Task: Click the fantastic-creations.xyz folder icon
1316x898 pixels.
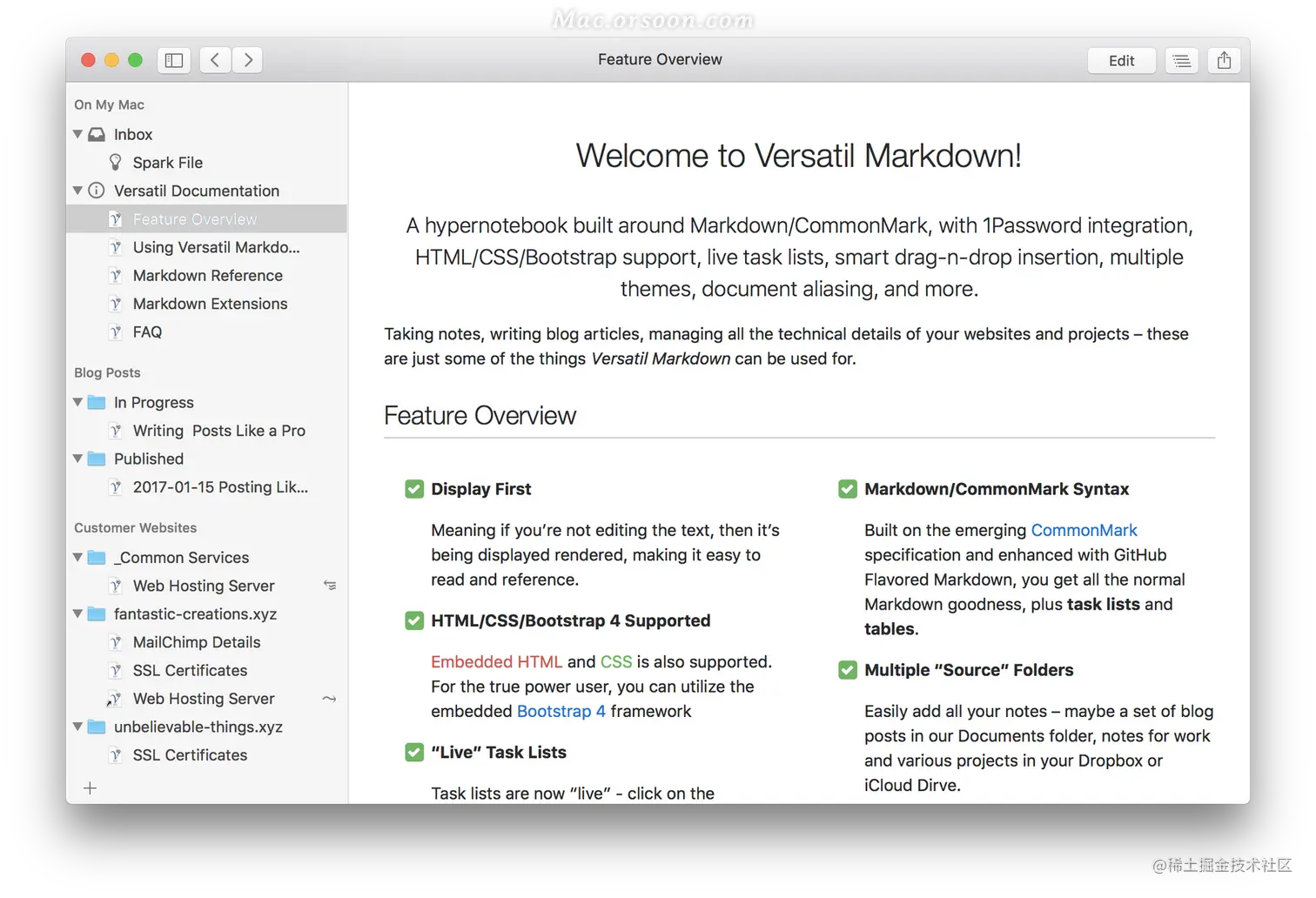Action: (x=97, y=613)
